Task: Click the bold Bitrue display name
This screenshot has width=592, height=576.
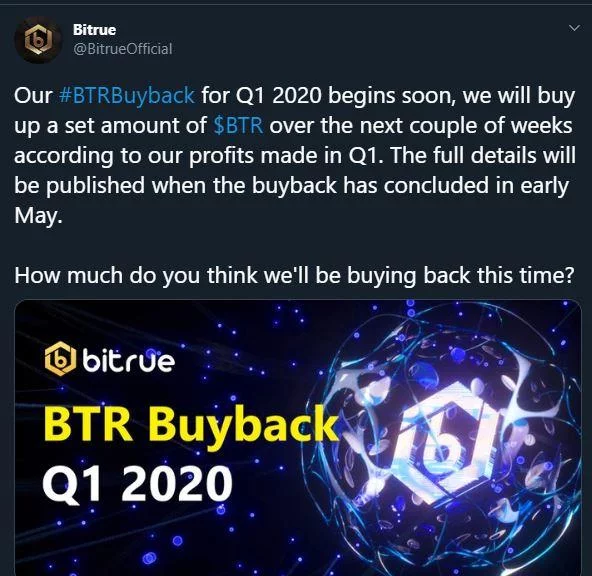Action: (x=94, y=30)
